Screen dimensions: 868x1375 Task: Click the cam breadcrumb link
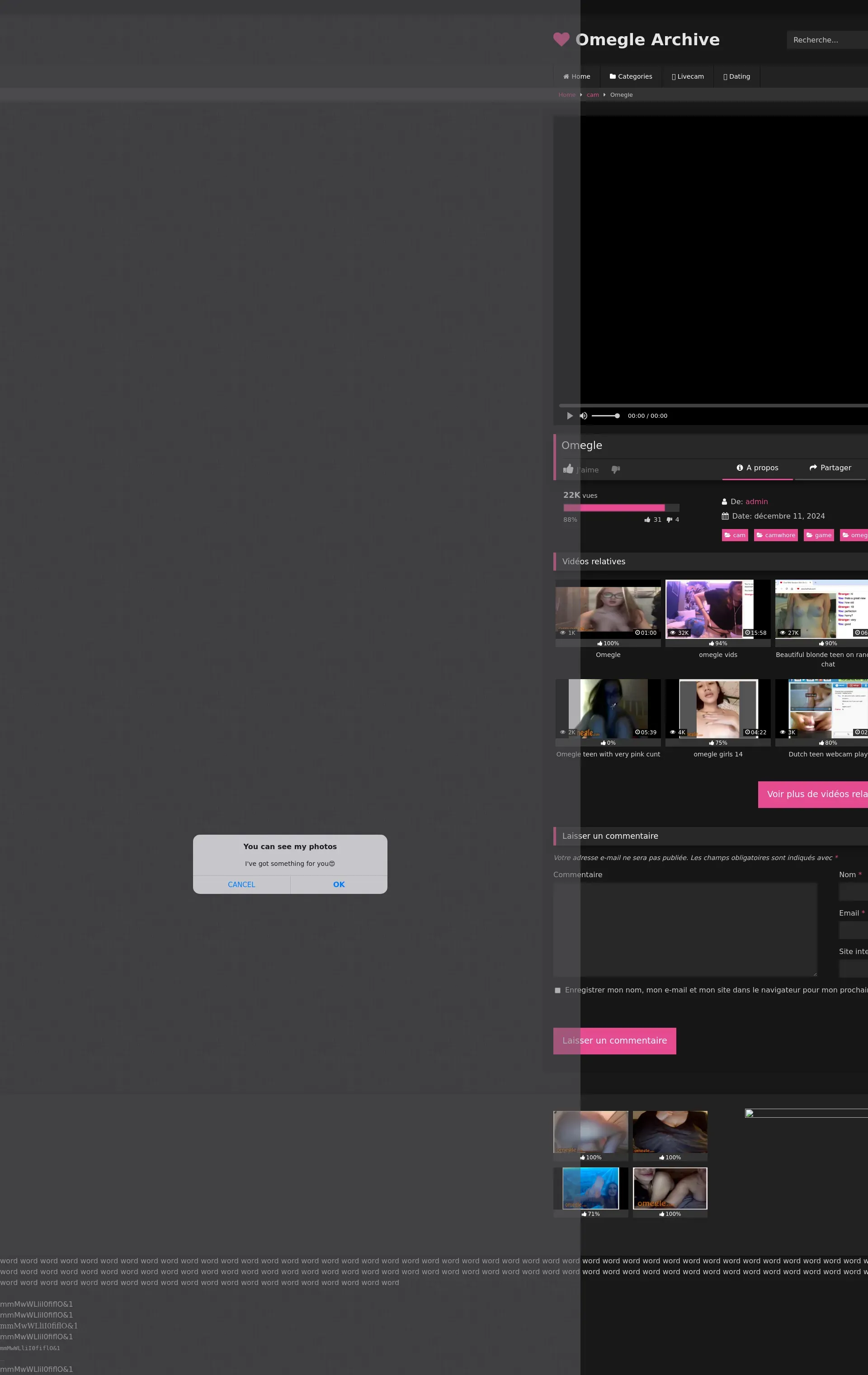(593, 95)
